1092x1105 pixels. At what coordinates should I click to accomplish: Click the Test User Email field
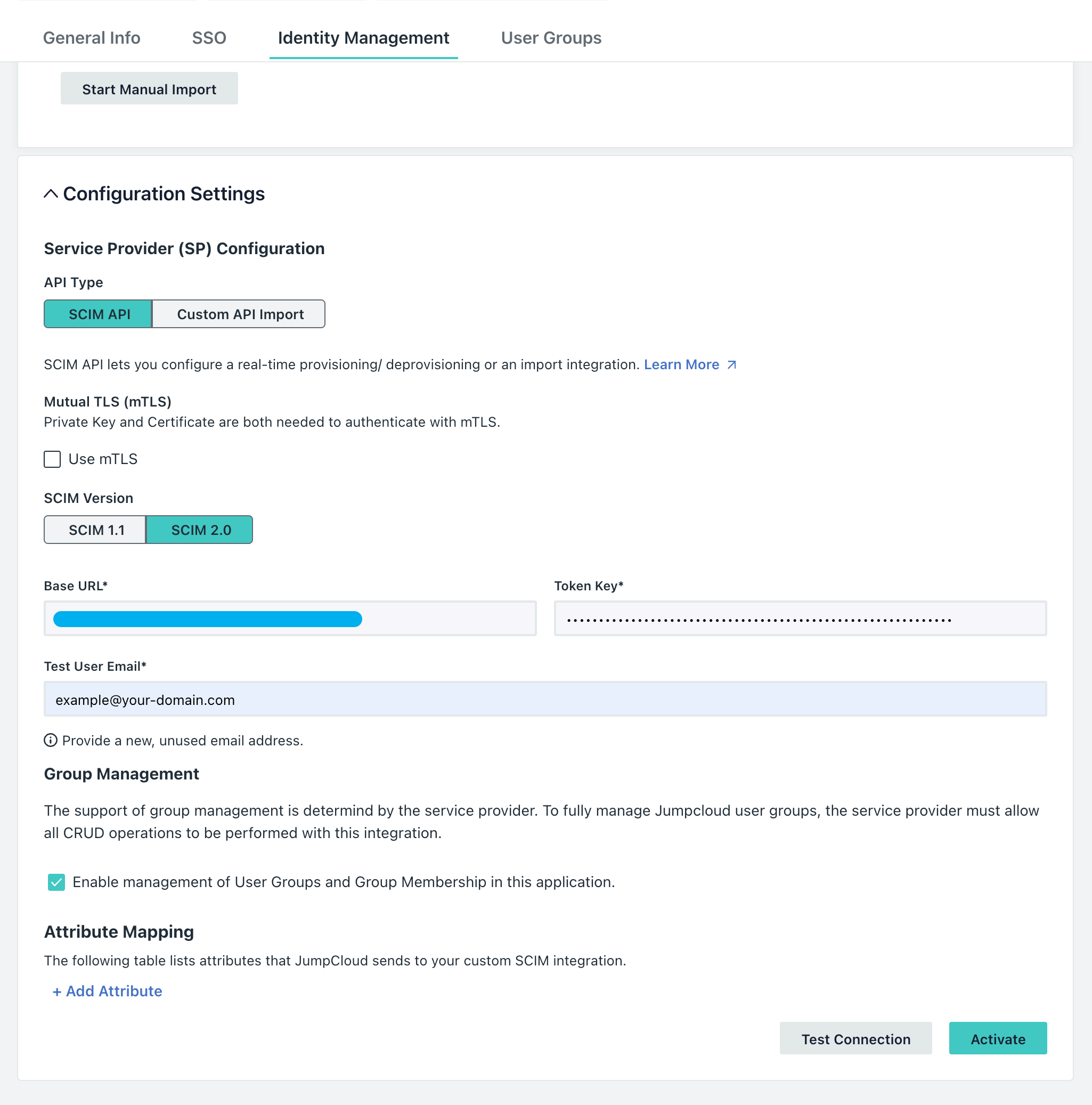pyautogui.click(x=545, y=699)
